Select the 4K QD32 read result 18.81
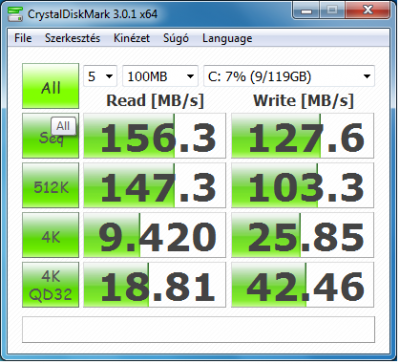The image size is (400, 364). (154, 285)
